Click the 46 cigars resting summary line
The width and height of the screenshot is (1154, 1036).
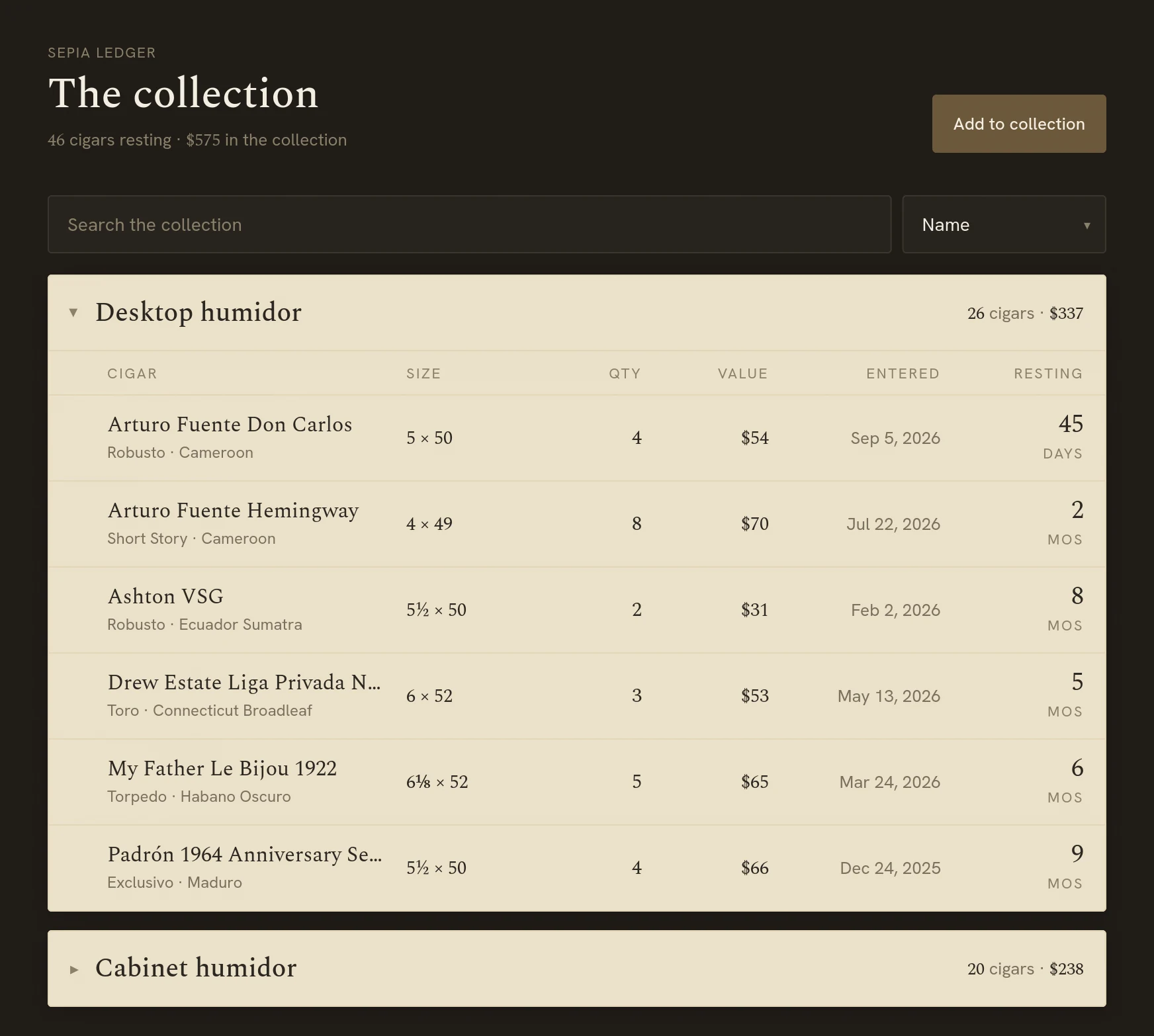(197, 140)
